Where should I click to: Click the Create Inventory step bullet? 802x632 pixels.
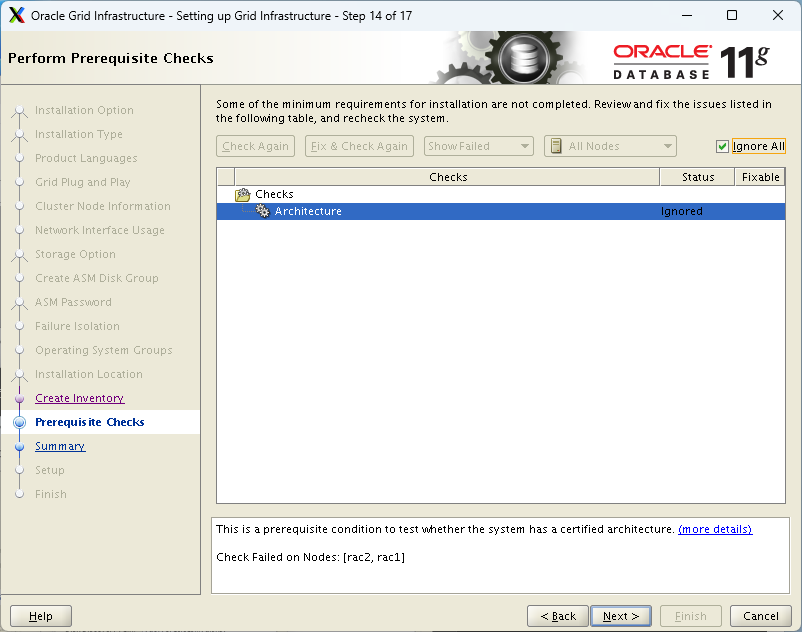click(x=19, y=398)
